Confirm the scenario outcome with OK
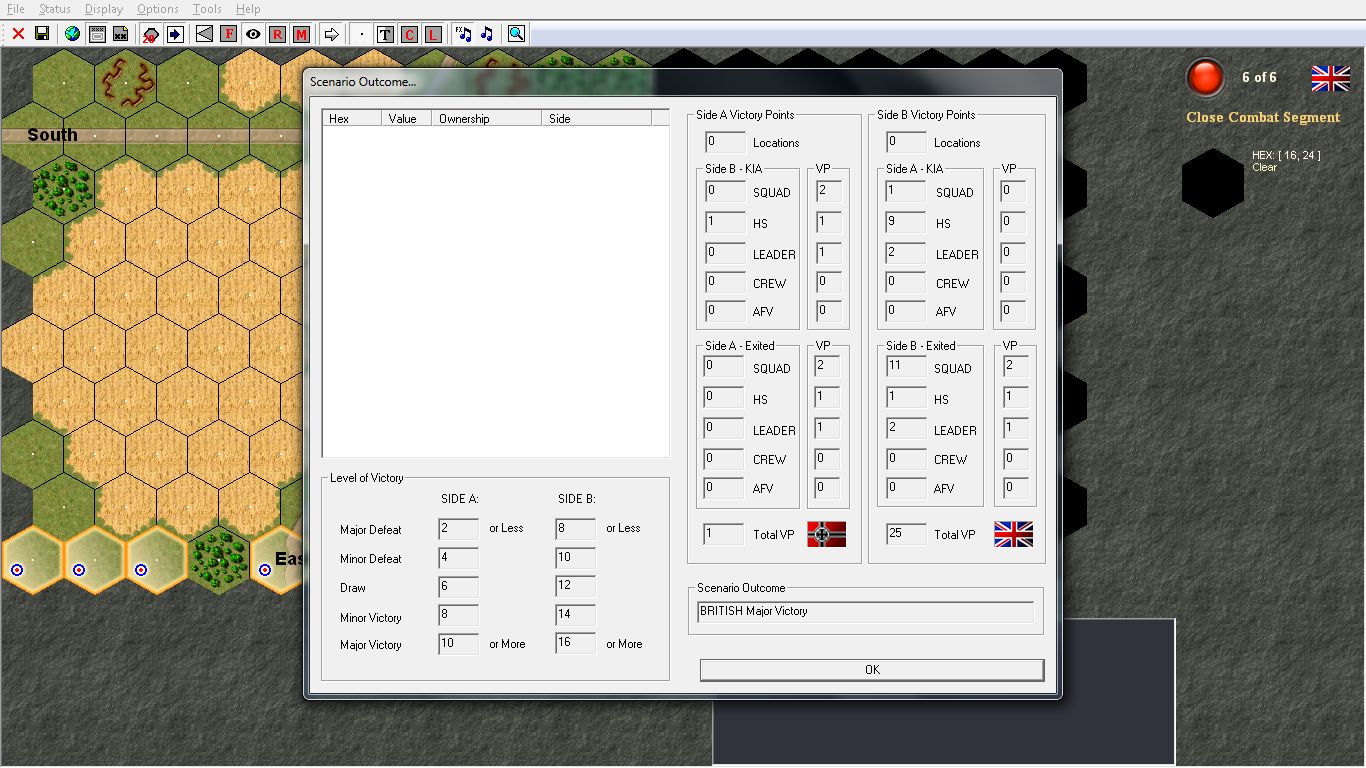Image resolution: width=1366 pixels, height=768 pixels. click(872, 670)
